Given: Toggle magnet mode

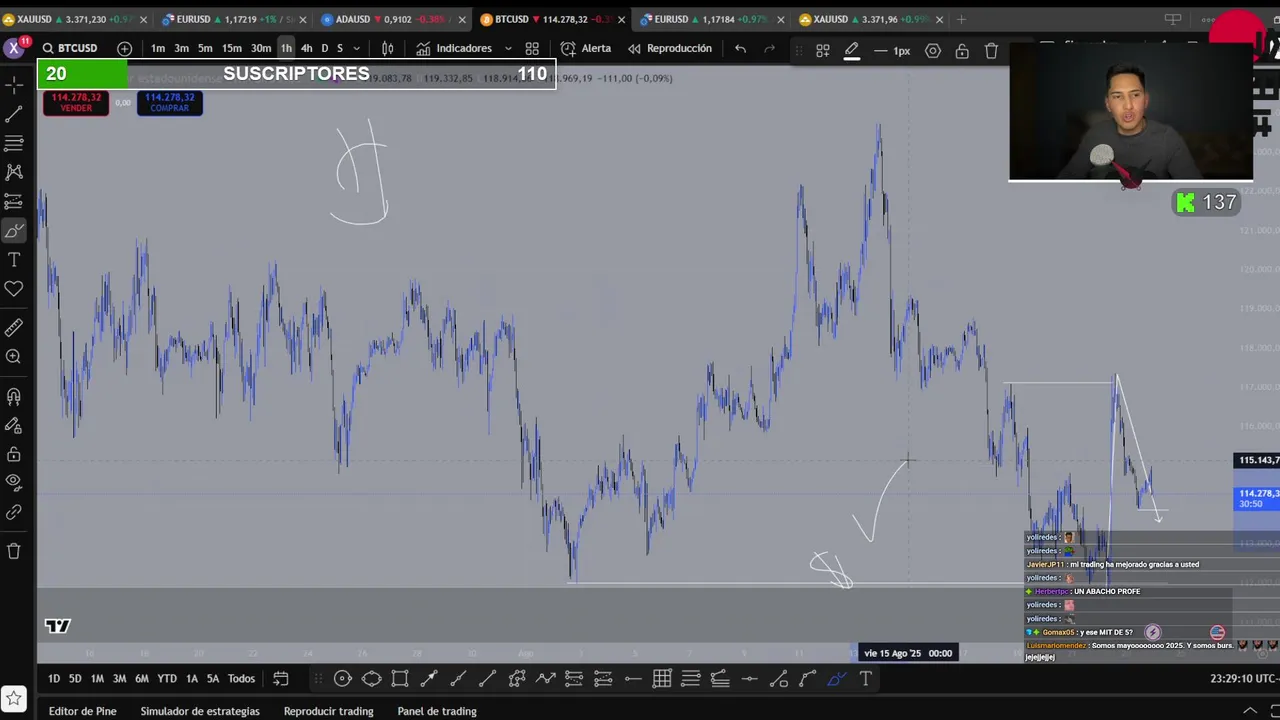Looking at the screenshot, I should pyautogui.click(x=14, y=397).
